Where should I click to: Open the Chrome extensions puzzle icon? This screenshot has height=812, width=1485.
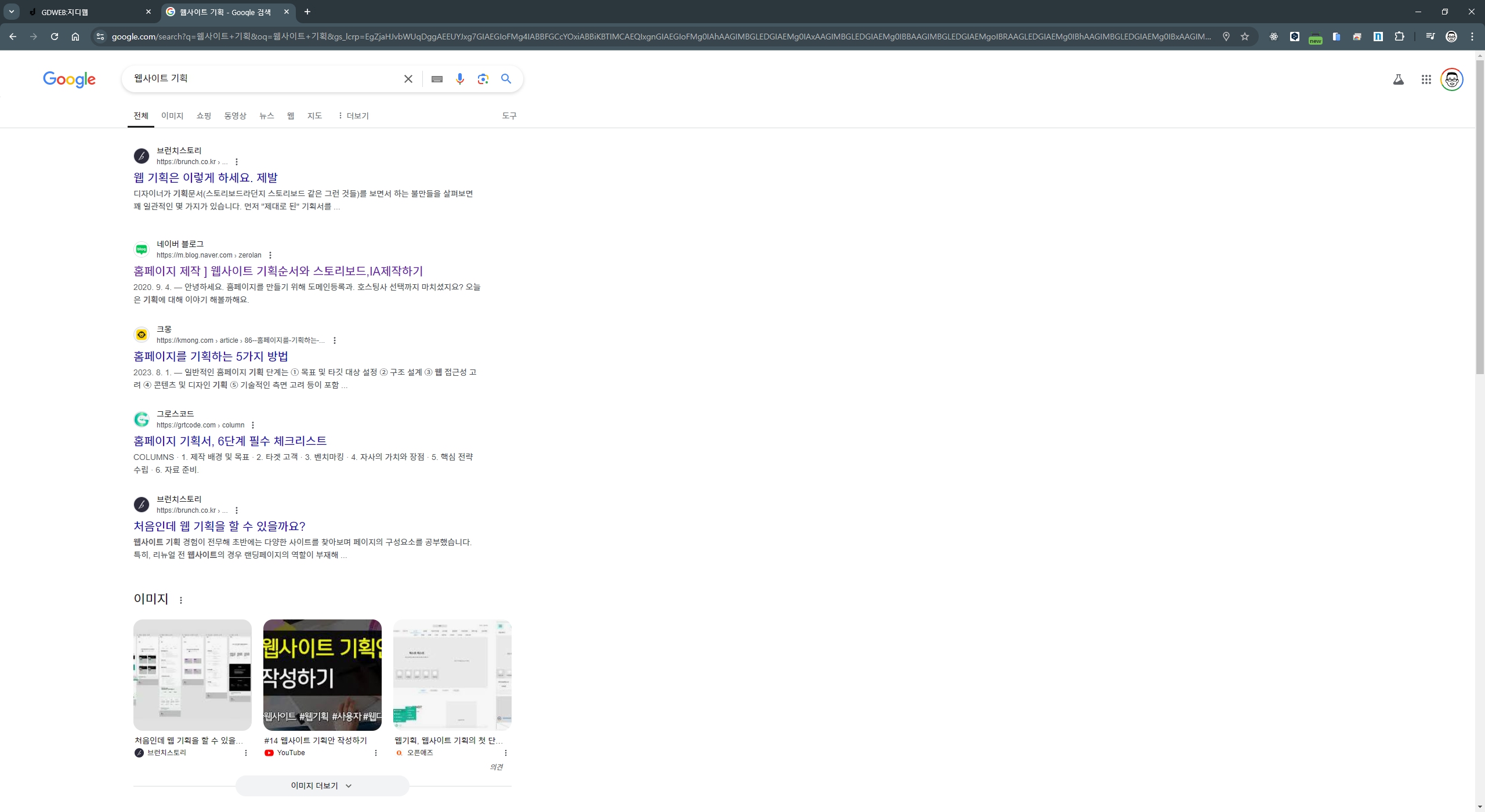(1399, 37)
